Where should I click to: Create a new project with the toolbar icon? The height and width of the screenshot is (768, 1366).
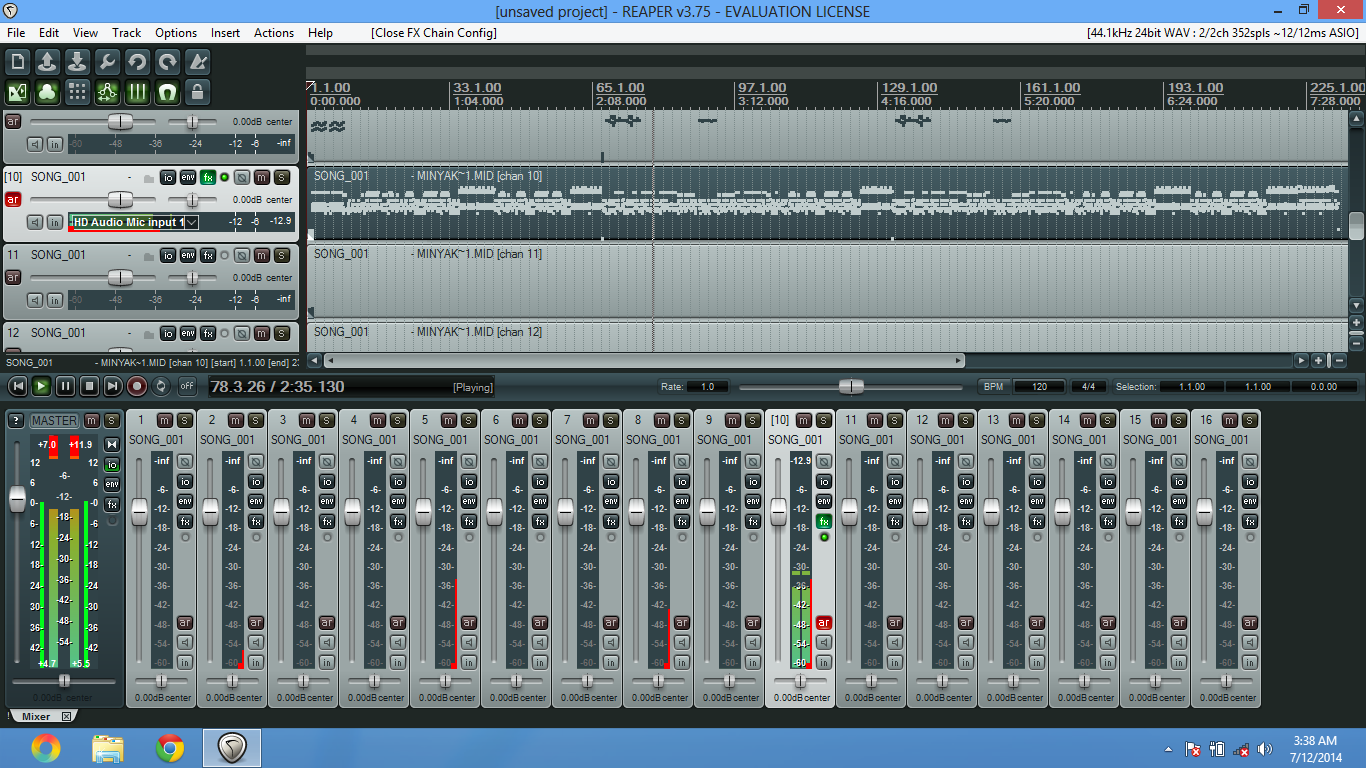(18, 62)
